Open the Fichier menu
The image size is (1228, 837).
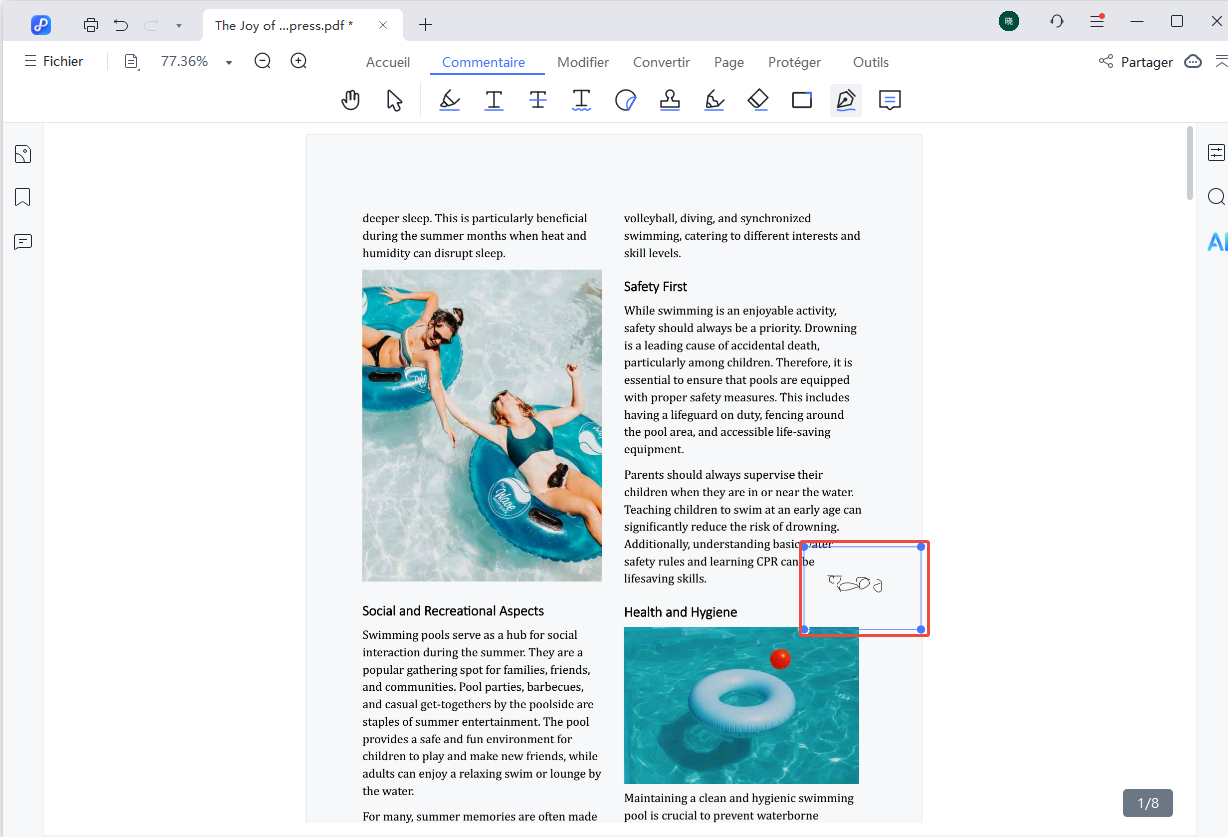tap(53, 61)
